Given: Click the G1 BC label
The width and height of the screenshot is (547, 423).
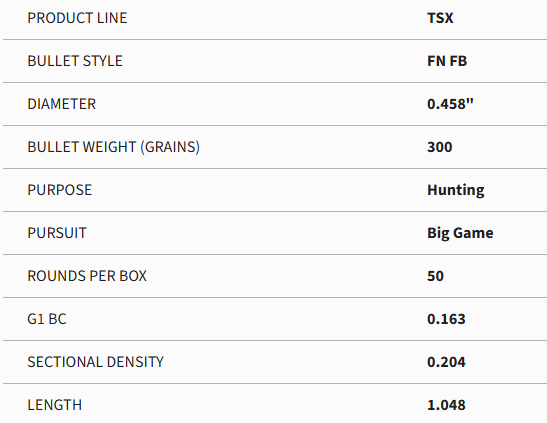Looking at the screenshot, I should point(47,319).
